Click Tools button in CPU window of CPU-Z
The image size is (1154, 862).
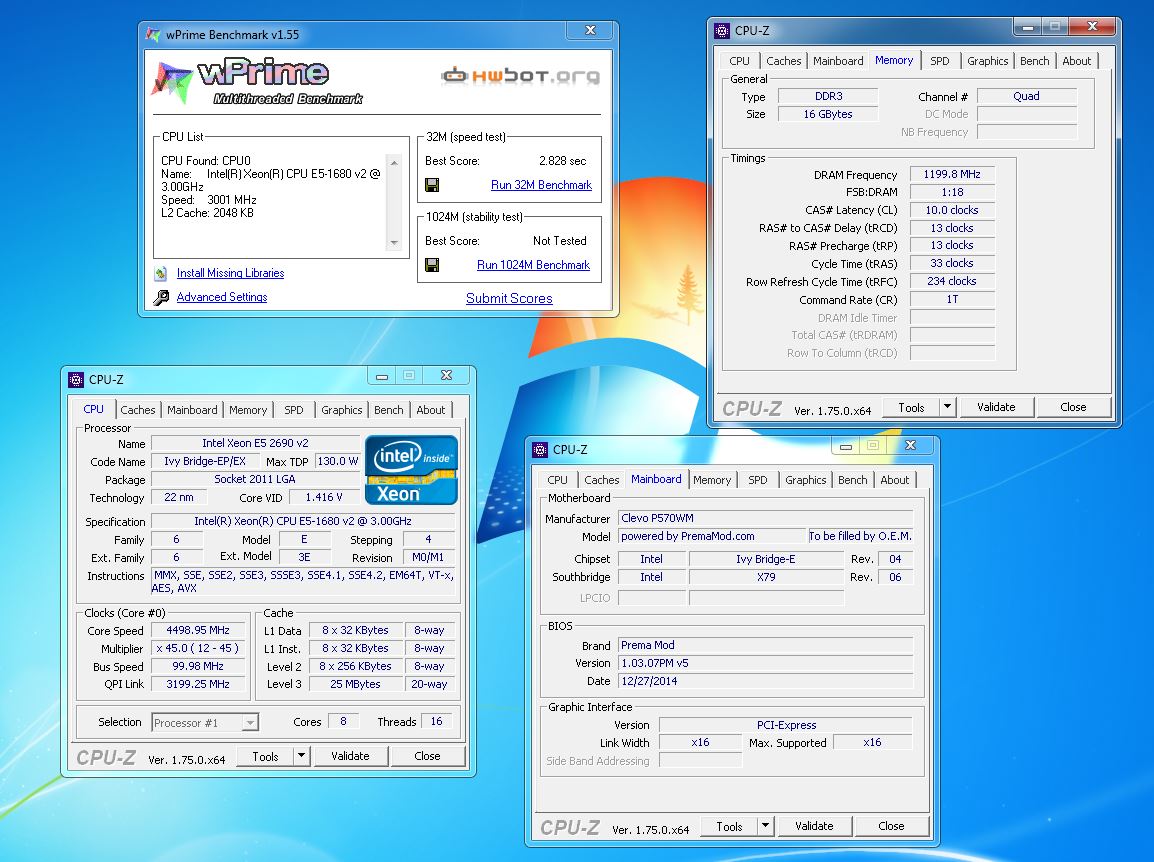(266, 756)
